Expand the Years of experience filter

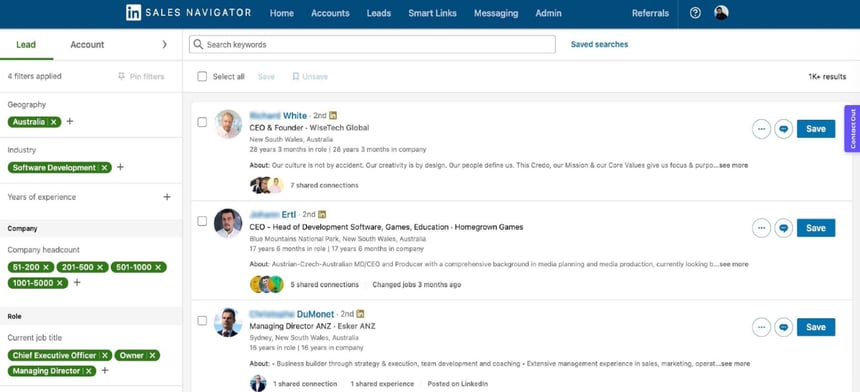tap(167, 197)
